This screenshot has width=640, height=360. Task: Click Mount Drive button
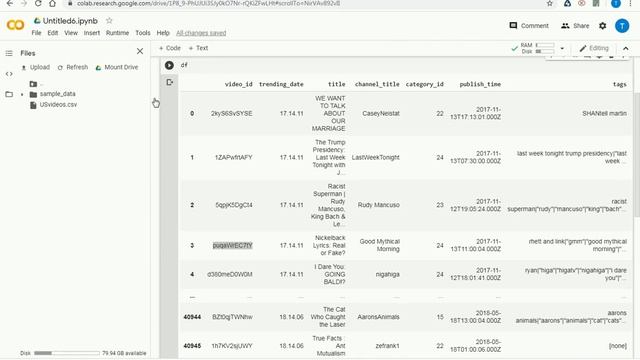pyautogui.click(x=117, y=67)
